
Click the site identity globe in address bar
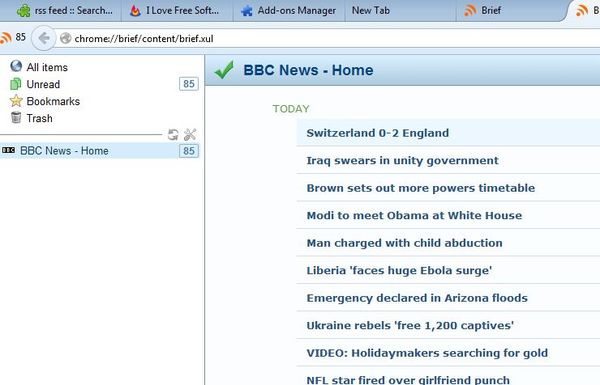click(x=66, y=38)
